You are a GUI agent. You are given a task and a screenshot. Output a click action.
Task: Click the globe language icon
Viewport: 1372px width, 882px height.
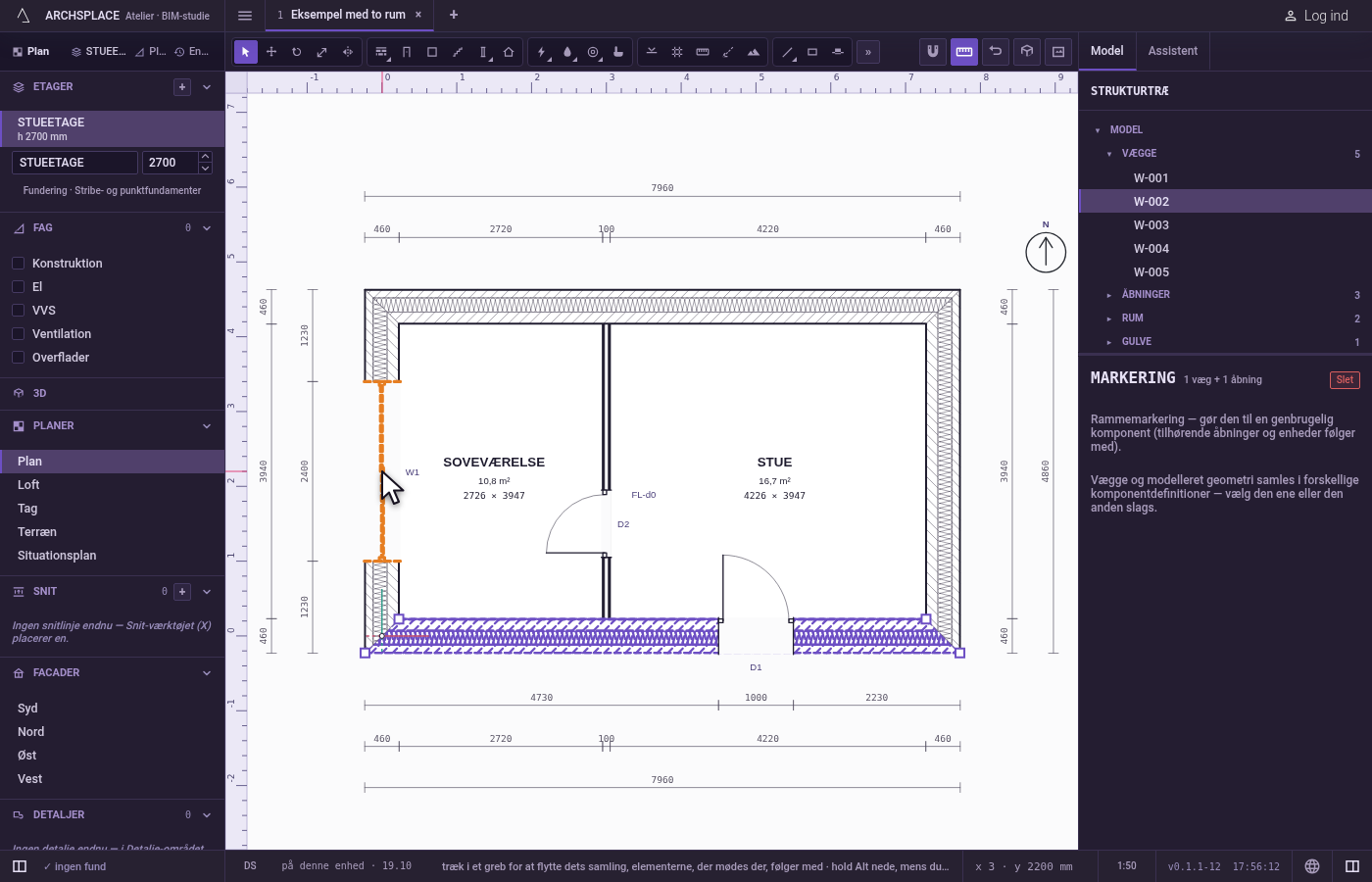click(x=1312, y=866)
